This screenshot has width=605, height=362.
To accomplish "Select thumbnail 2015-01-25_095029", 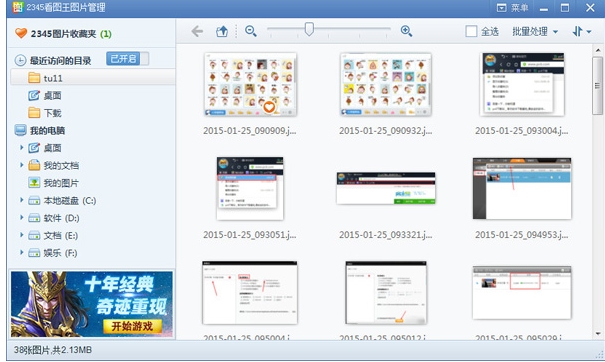I will click(x=522, y=293).
